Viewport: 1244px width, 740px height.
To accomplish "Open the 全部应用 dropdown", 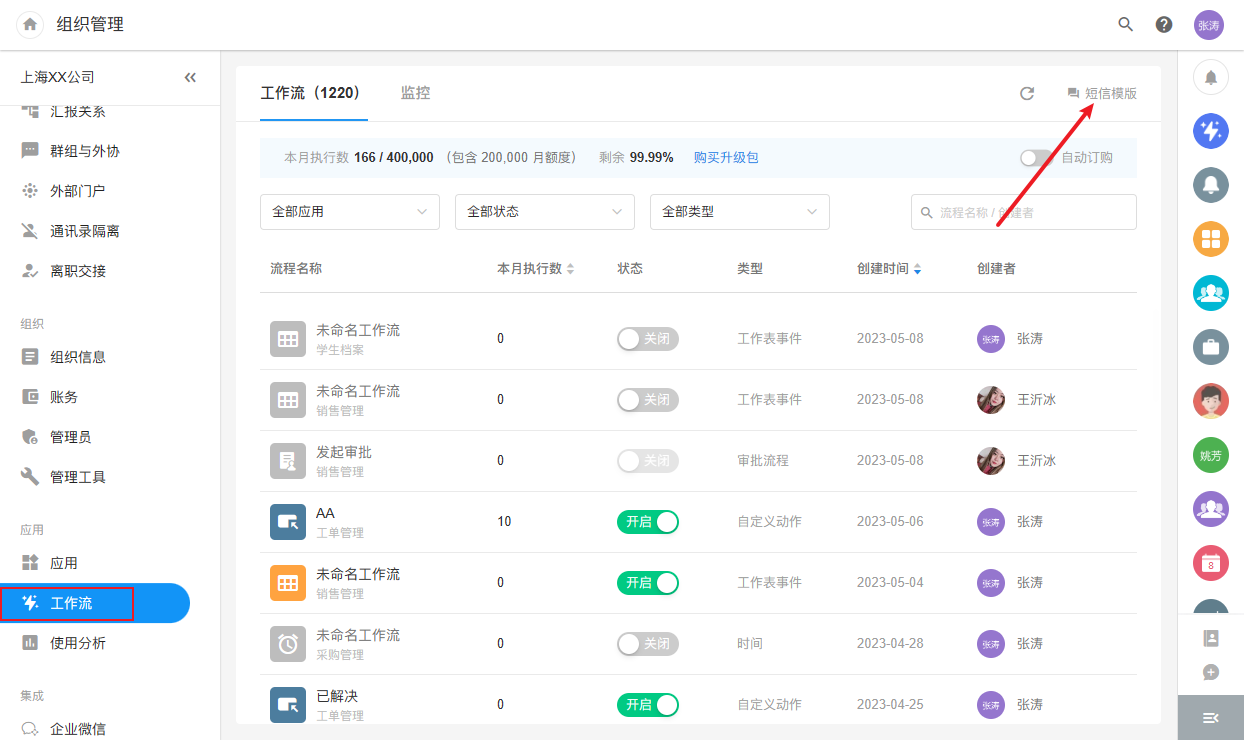I will 349,212.
